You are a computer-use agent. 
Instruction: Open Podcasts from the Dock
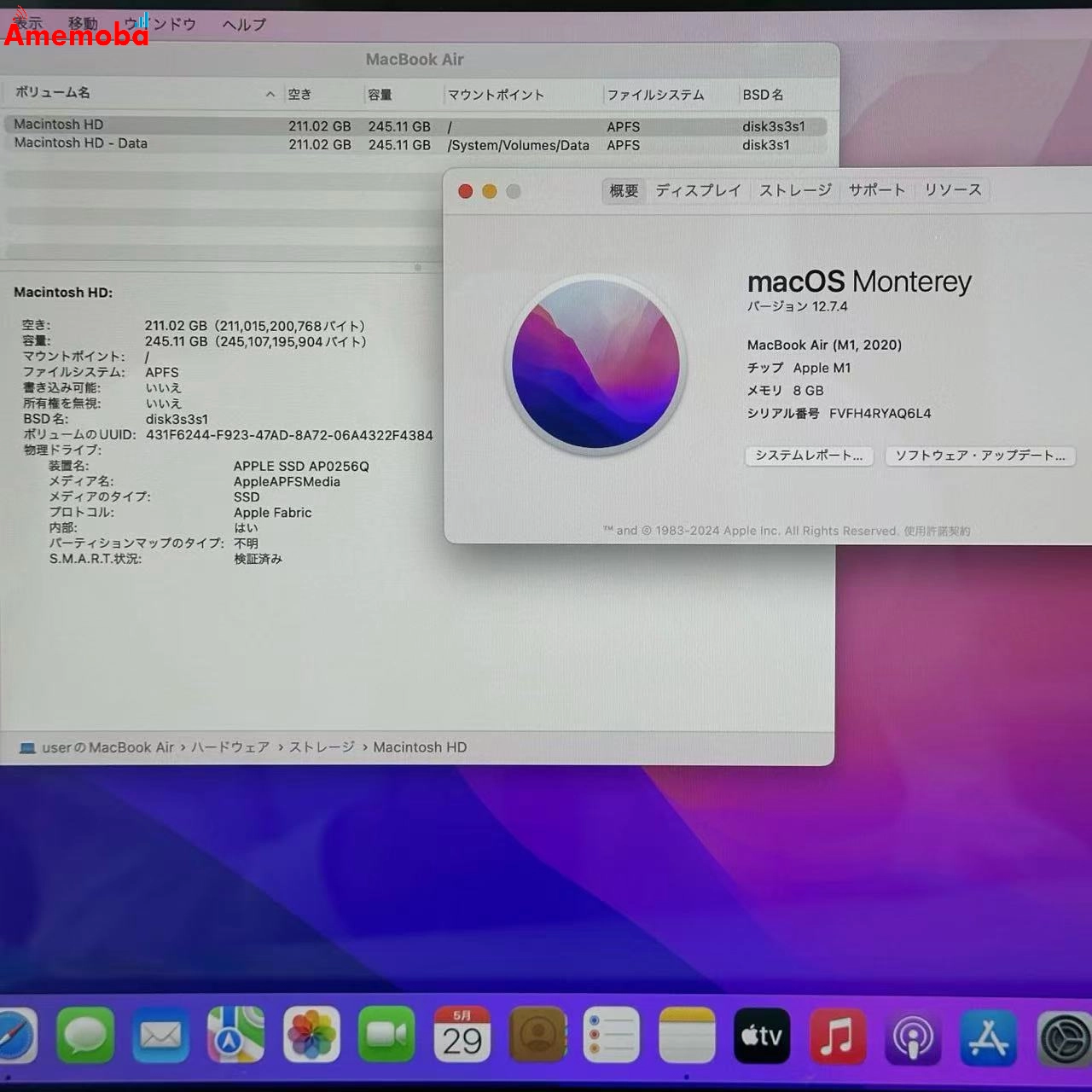(x=912, y=1037)
